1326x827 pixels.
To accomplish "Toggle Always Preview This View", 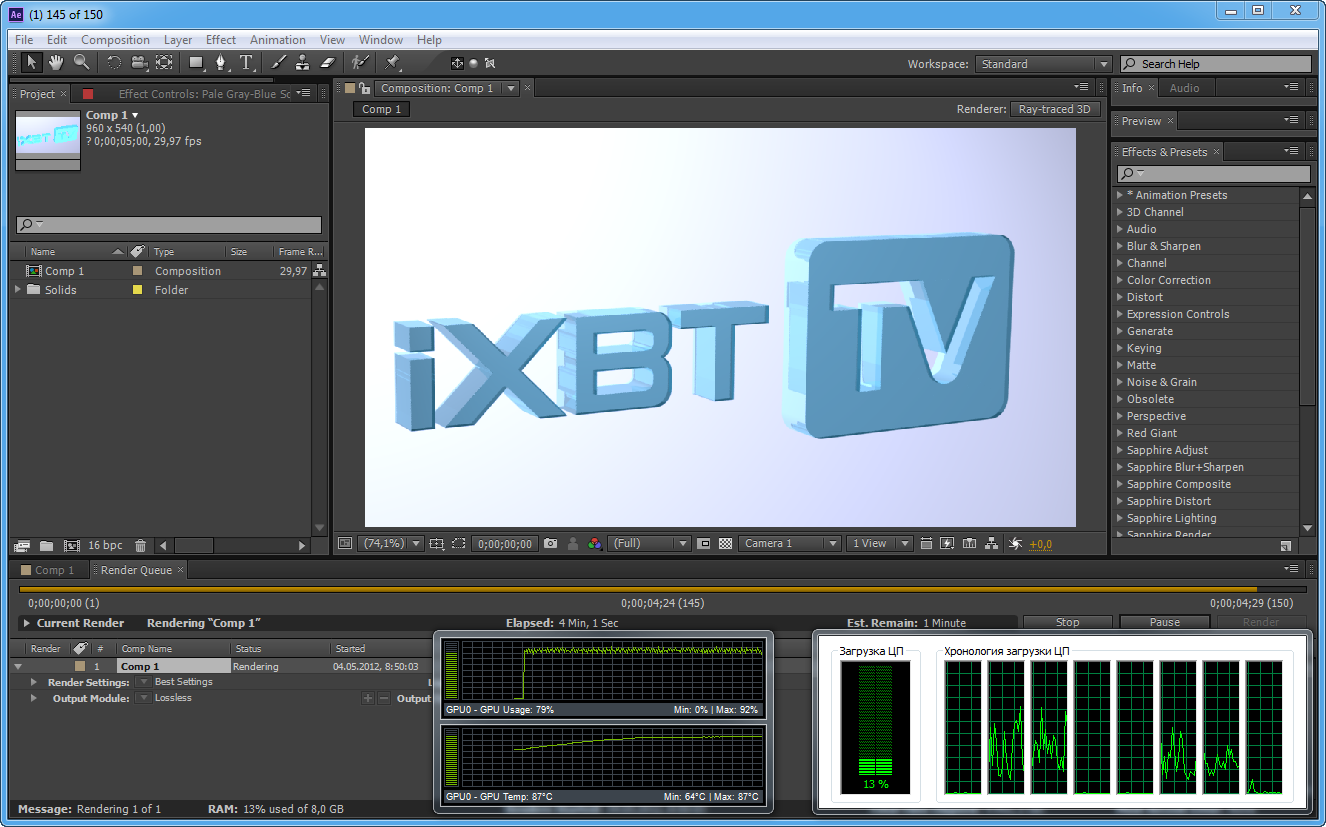I will pyautogui.click(x=345, y=544).
